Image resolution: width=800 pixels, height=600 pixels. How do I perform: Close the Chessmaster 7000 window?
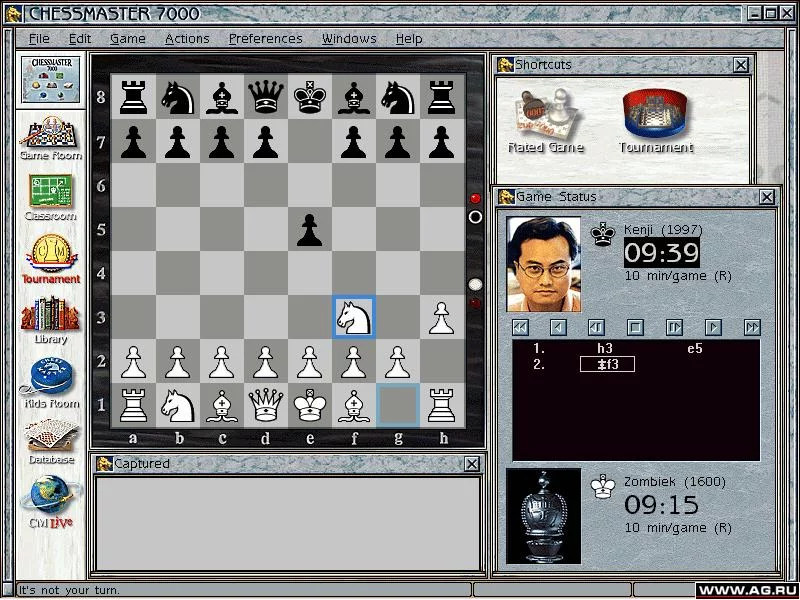(x=786, y=13)
